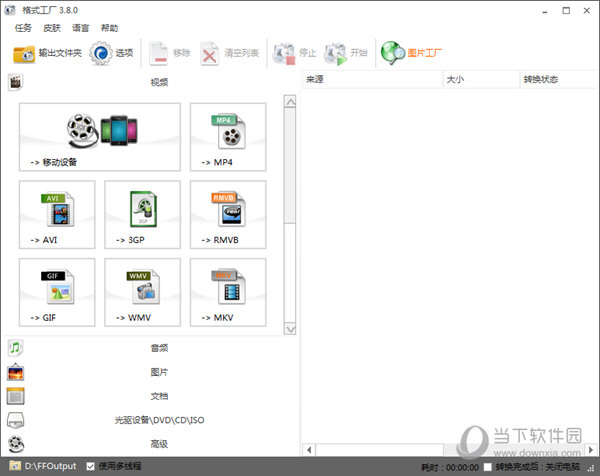Viewport: 600px width, 476px height.
Task: Click the 移除 remove toolbar button
Action: click(x=170, y=53)
